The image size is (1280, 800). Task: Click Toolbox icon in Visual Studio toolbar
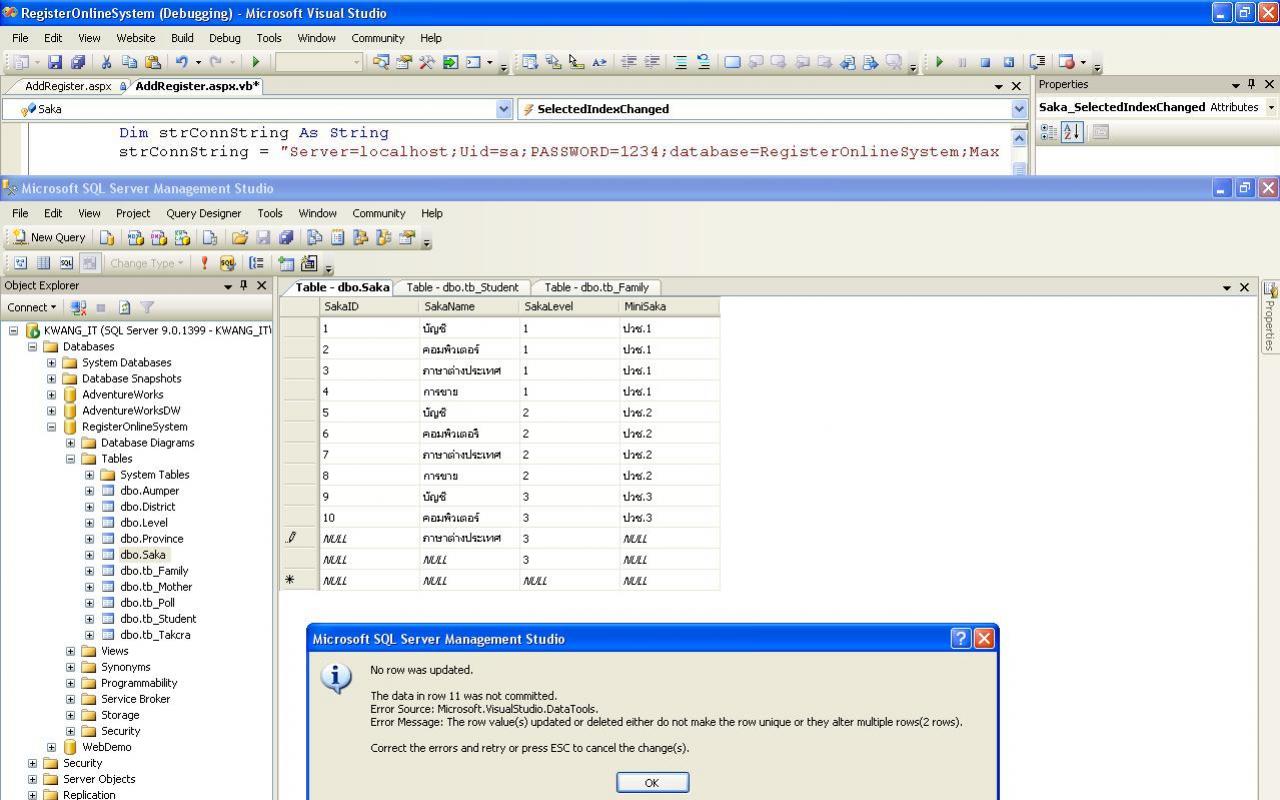coord(427,62)
